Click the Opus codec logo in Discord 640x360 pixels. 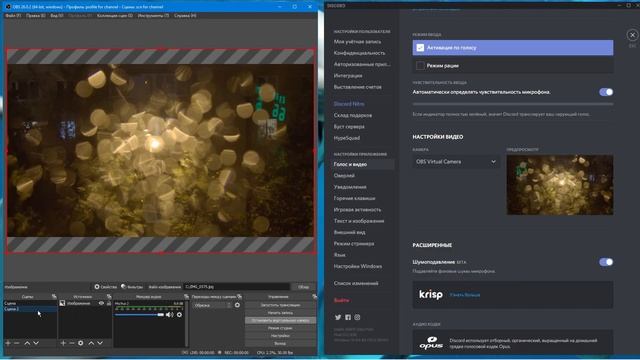(431, 342)
